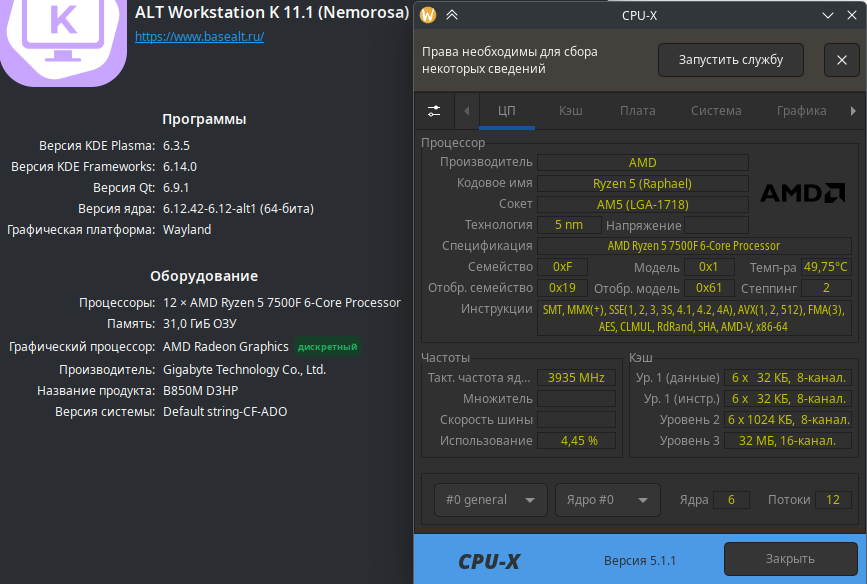Image resolution: width=867 pixels, height=584 pixels.
Task: Click the Потоки count value 12
Action: (x=833, y=500)
